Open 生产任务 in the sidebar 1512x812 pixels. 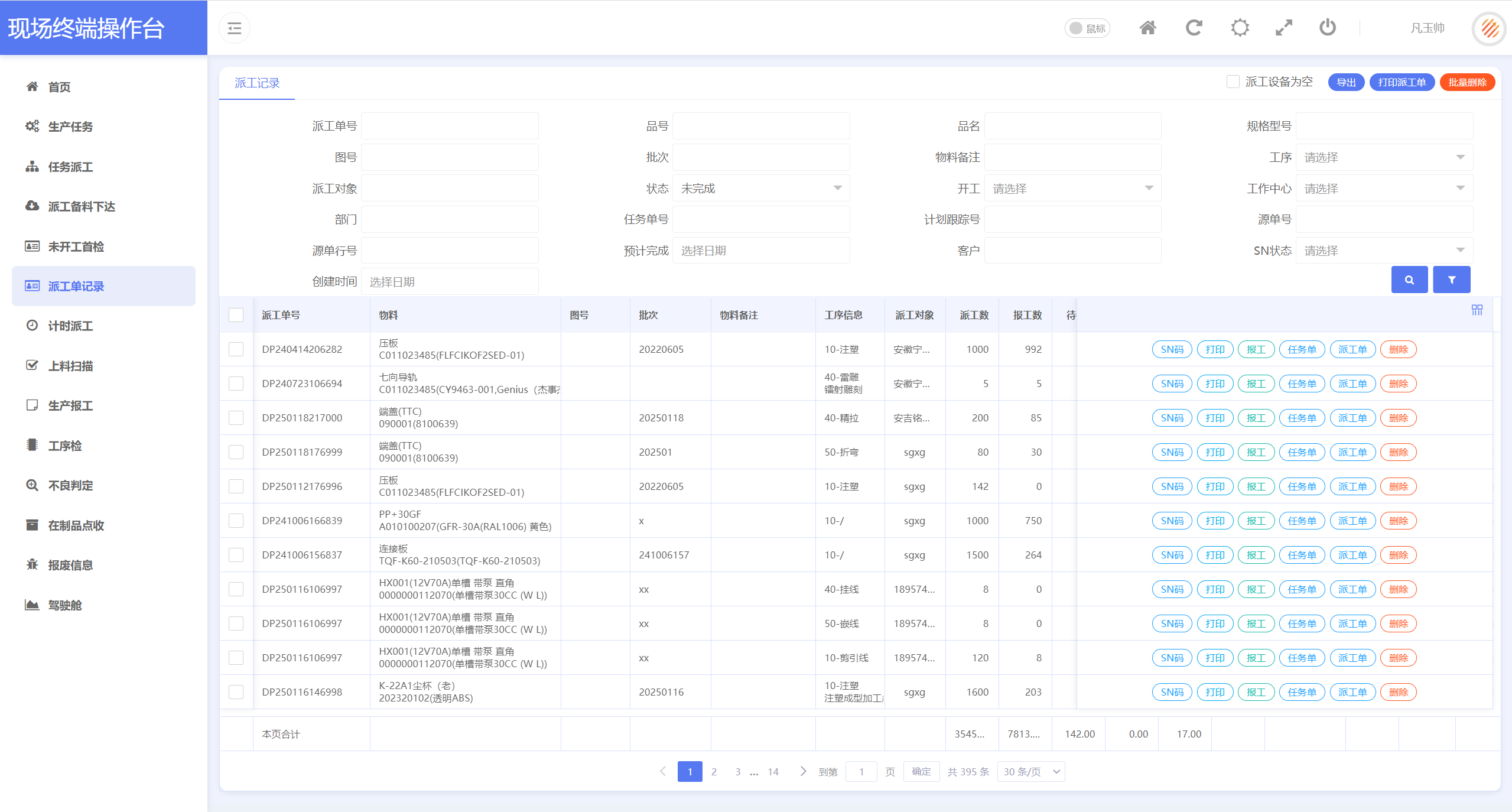click(x=70, y=126)
